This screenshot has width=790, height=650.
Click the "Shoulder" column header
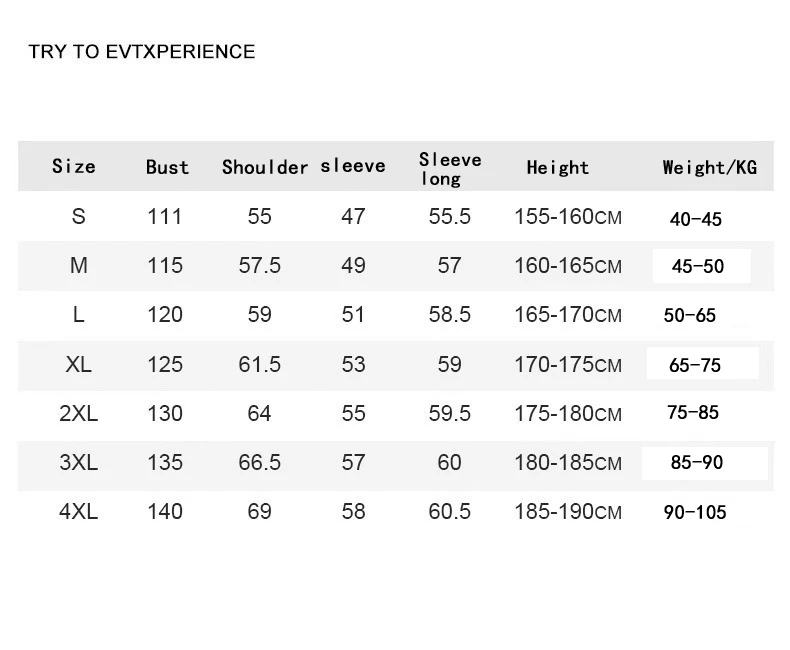[265, 167]
